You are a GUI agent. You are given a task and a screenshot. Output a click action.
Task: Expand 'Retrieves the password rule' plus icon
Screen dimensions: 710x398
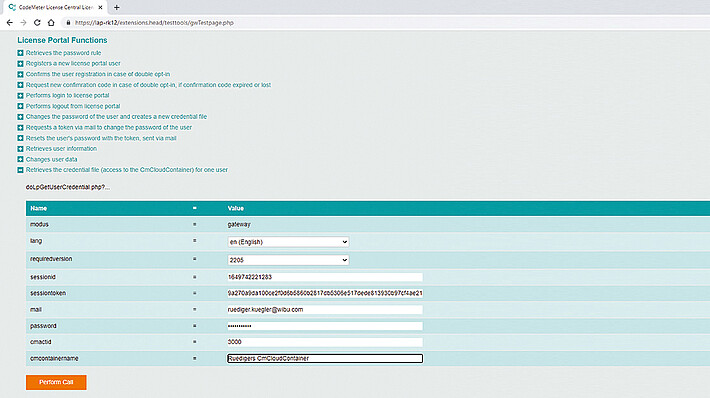pos(20,53)
